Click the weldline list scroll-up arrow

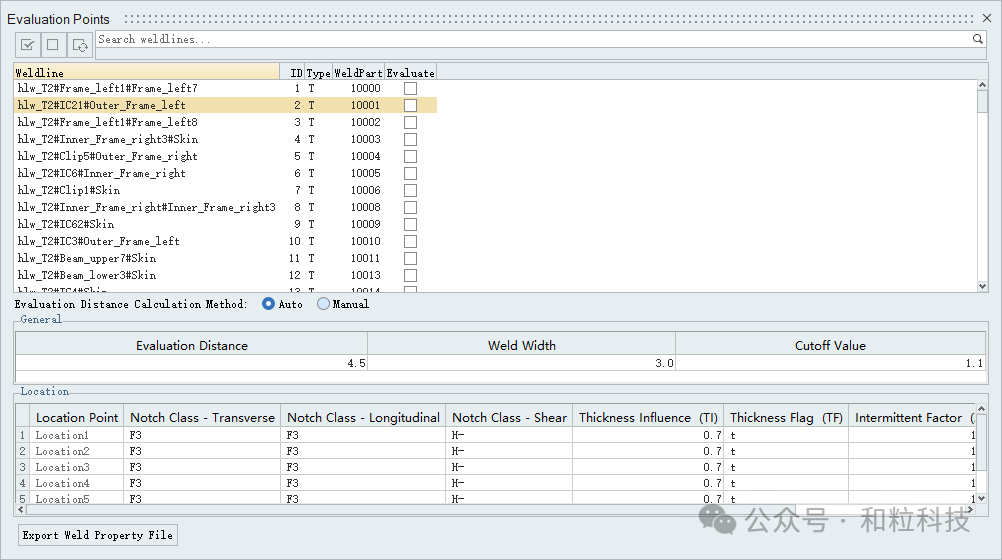point(981,86)
